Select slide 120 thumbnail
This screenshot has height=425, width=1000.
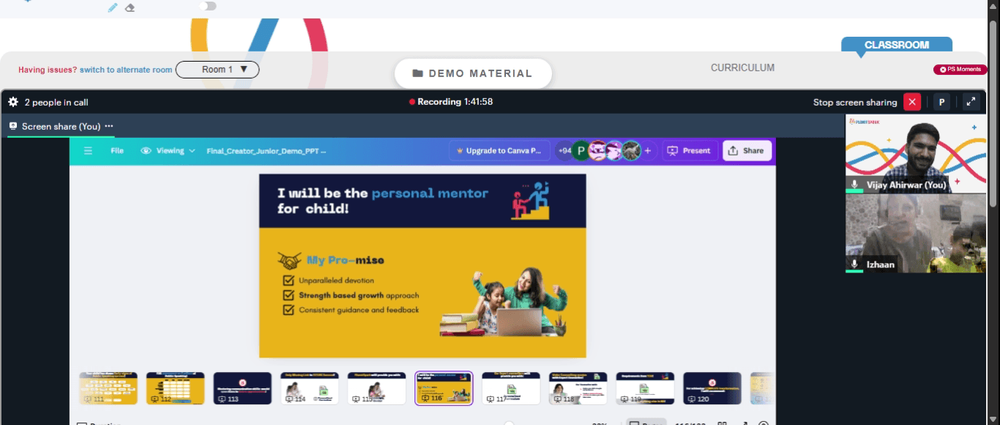[712, 389]
